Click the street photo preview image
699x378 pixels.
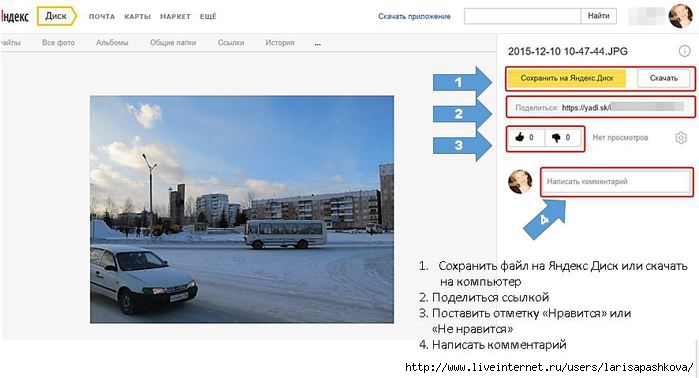click(242, 209)
